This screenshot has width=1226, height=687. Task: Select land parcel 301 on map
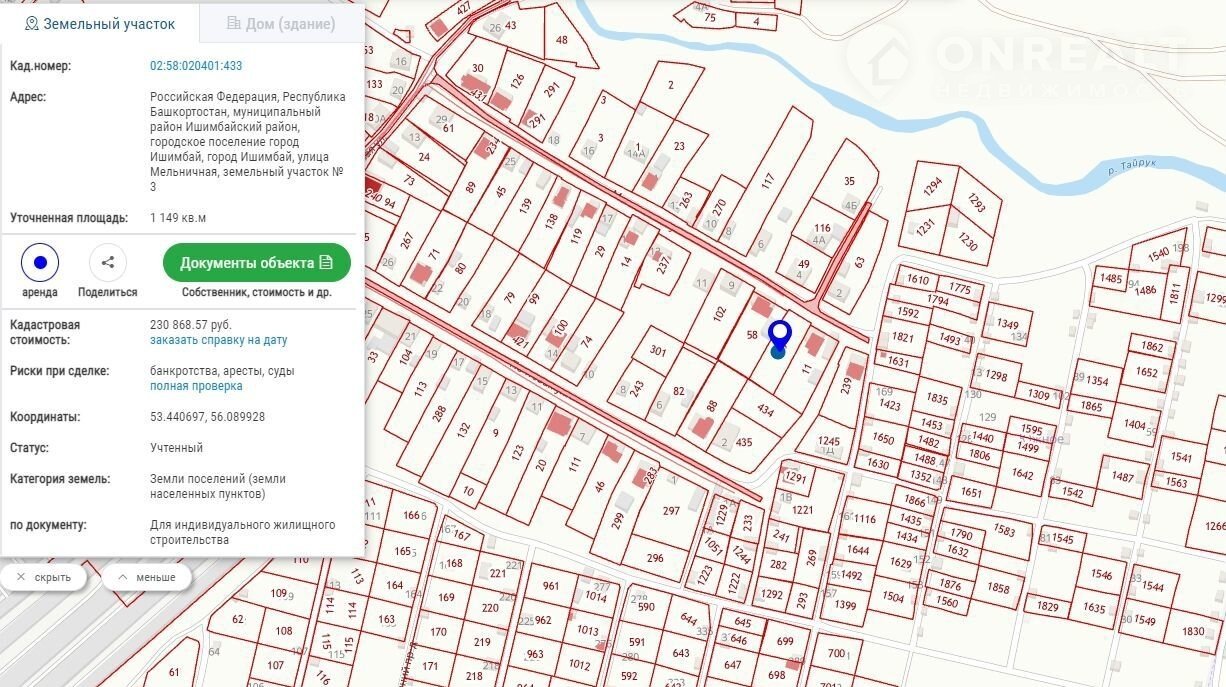pyautogui.click(x=657, y=351)
